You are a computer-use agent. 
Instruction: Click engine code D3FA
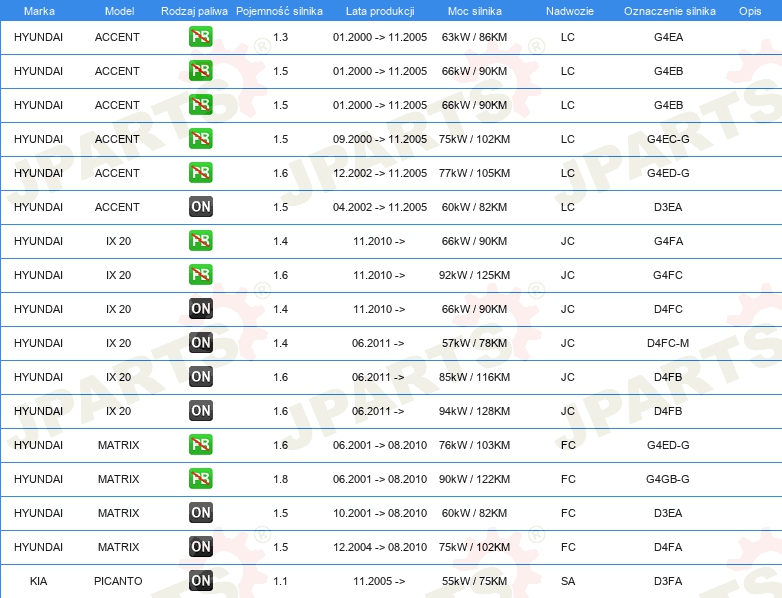[668, 581]
